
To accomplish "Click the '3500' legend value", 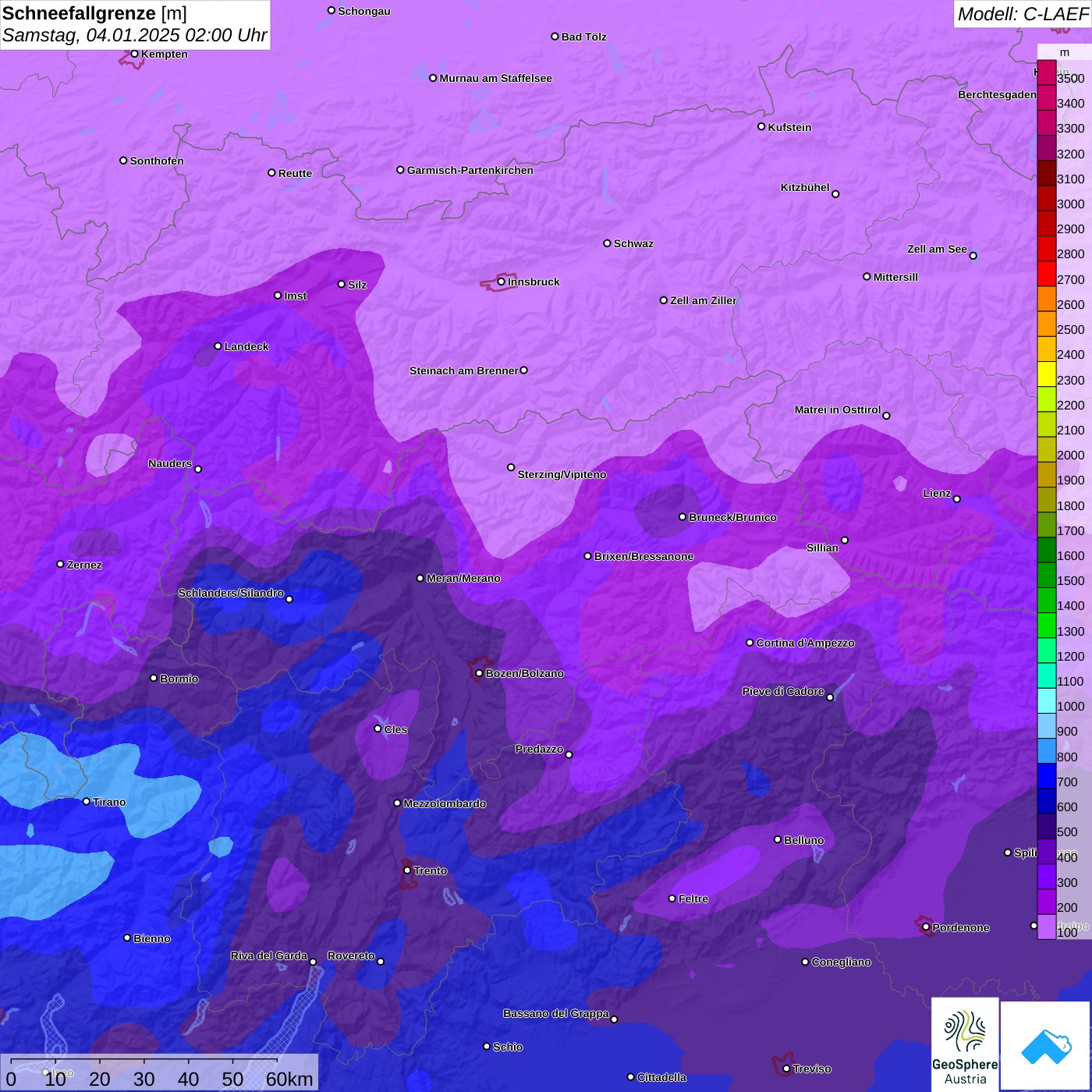I will click(x=1070, y=78).
